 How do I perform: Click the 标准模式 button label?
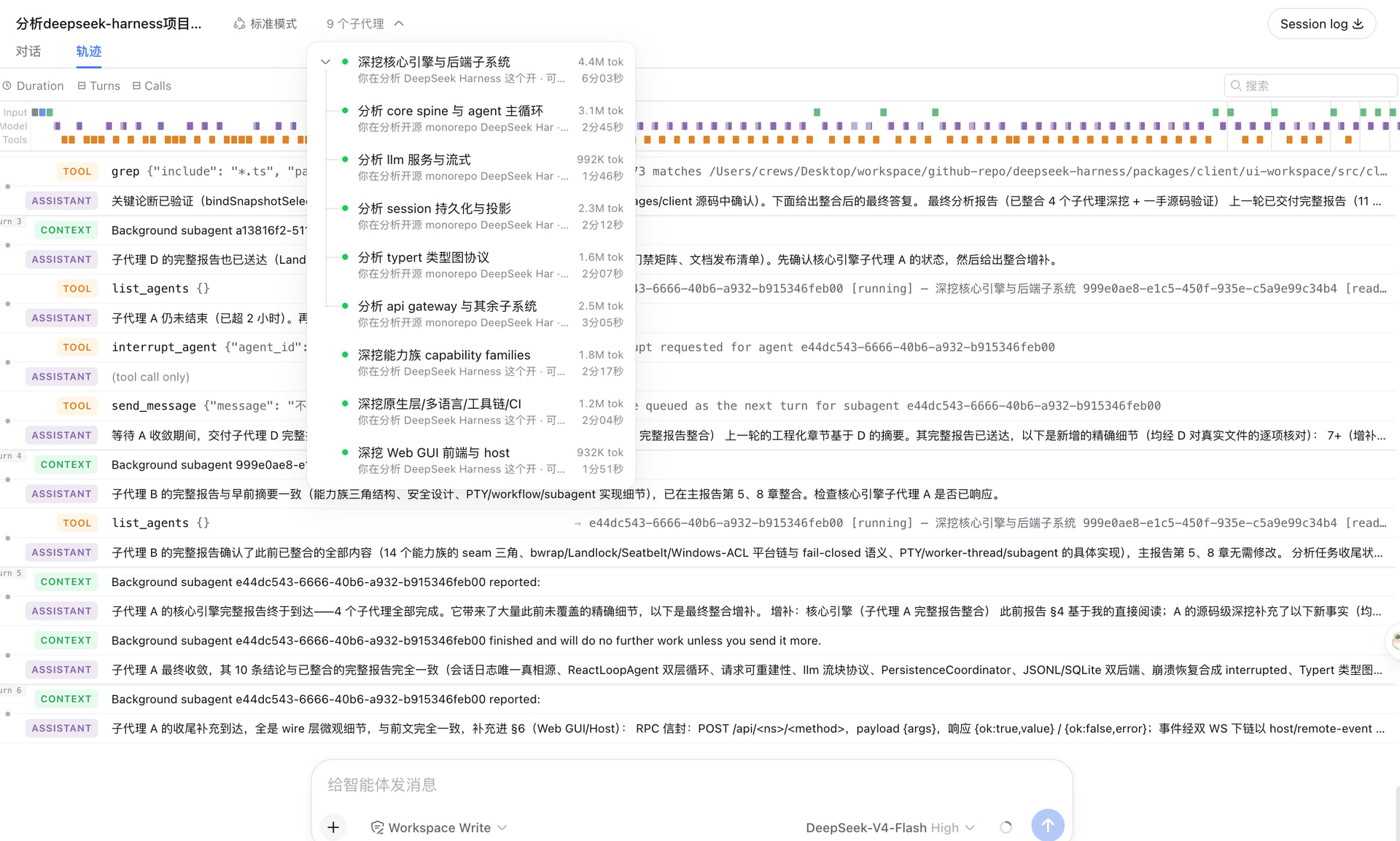273,24
